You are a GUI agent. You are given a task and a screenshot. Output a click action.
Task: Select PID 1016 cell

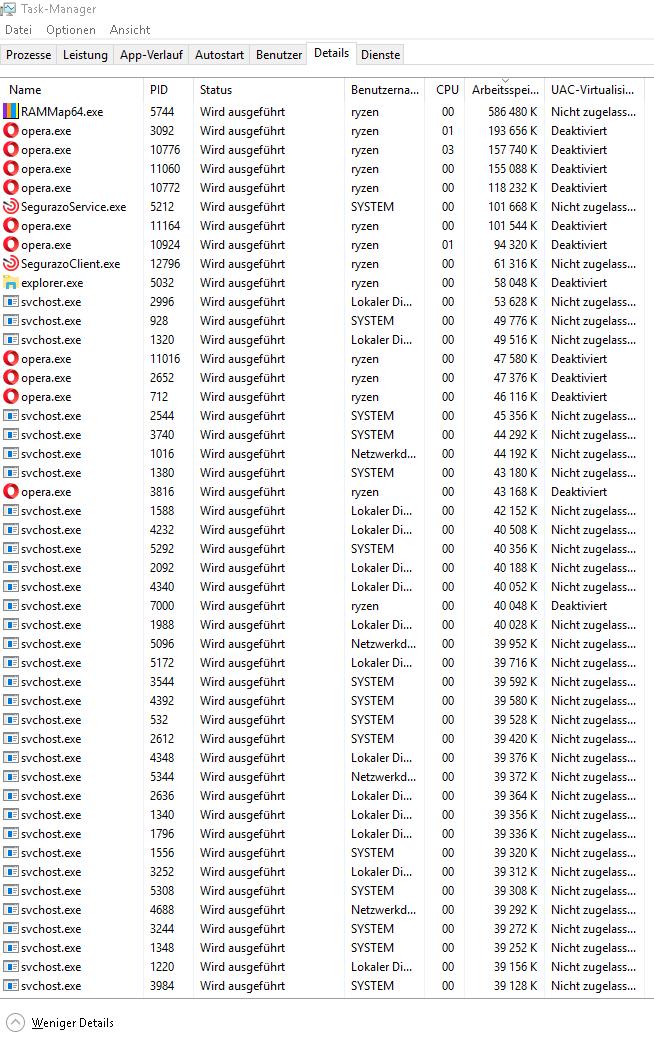point(162,454)
